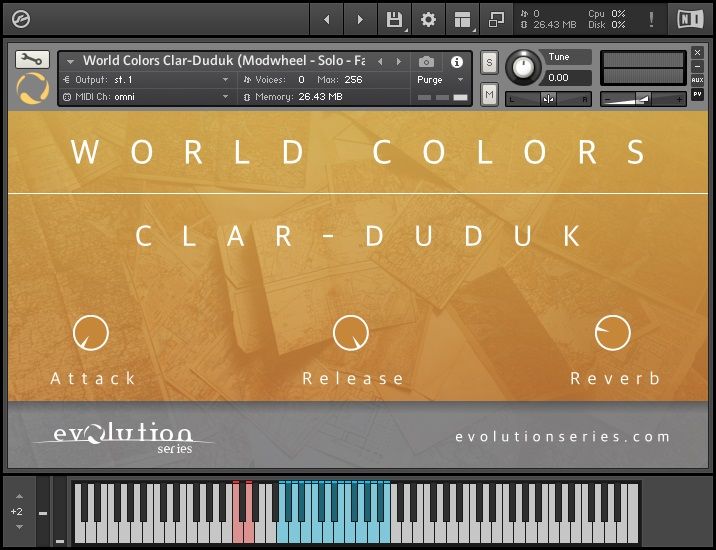Click the volume slider in instrument header
Screen dimensions: 716x550
click(643, 99)
